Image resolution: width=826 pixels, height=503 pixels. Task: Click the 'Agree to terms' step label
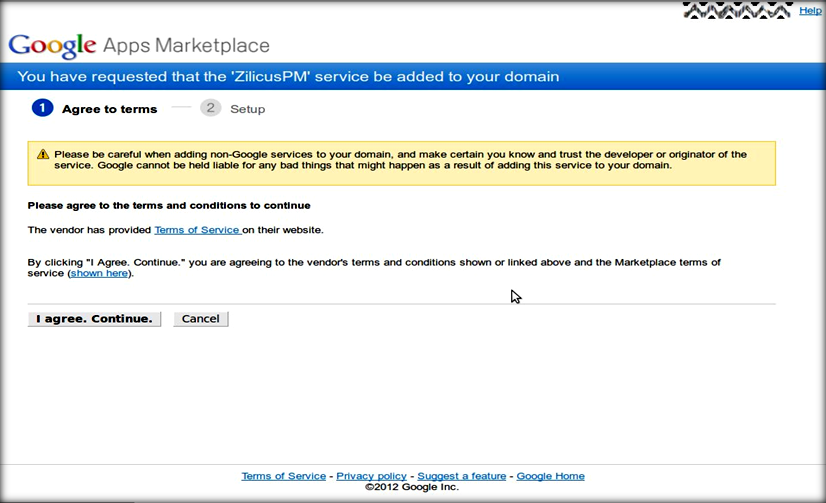[x=109, y=109]
